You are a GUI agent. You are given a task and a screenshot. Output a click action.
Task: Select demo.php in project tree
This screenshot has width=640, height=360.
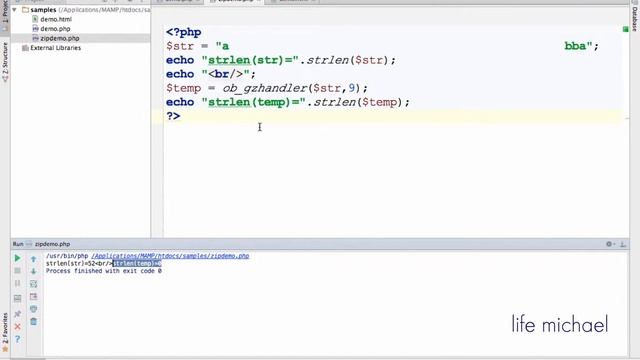(x=55, y=29)
